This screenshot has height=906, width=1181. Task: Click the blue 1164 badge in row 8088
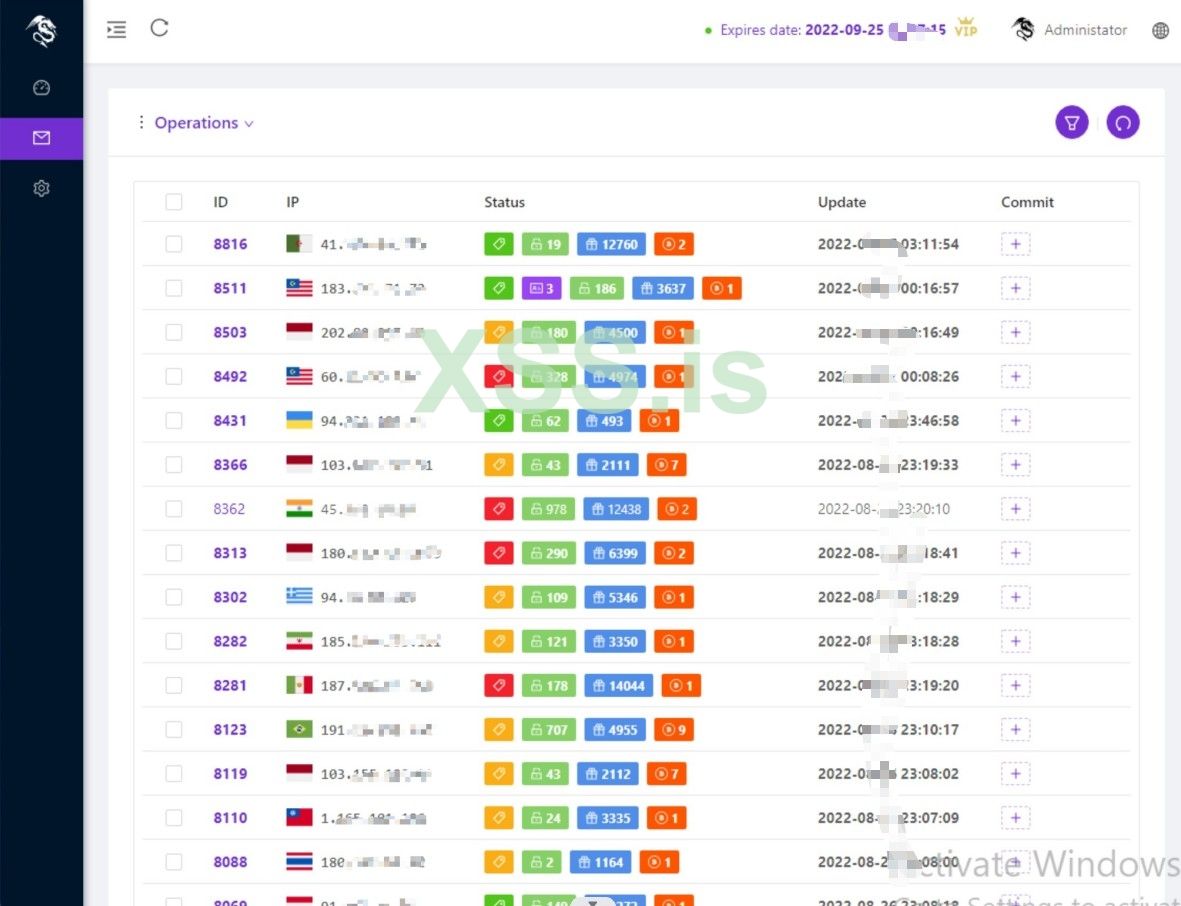[x=600, y=862]
